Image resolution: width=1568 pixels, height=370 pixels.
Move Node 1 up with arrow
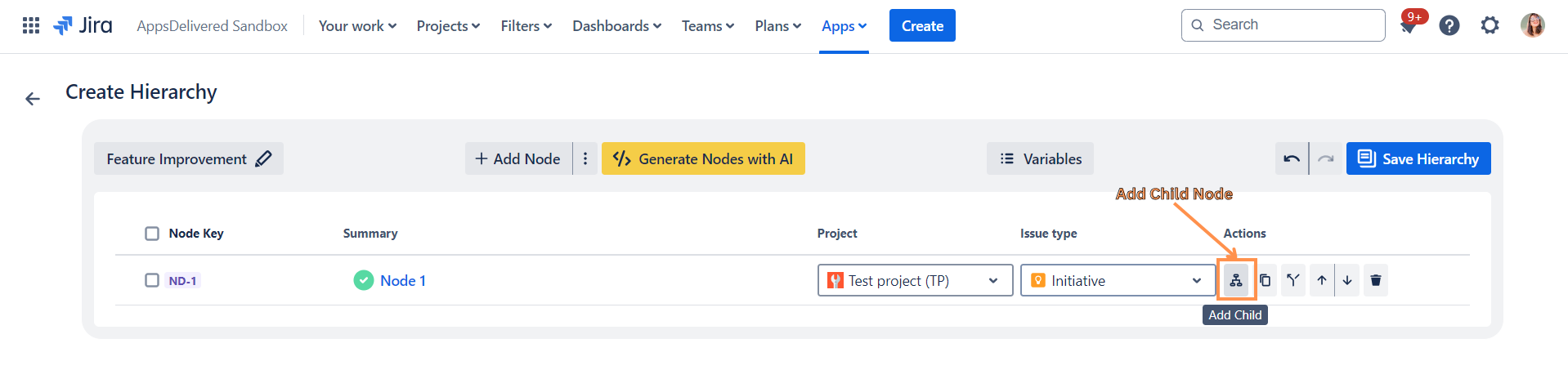[x=1321, y=280]
